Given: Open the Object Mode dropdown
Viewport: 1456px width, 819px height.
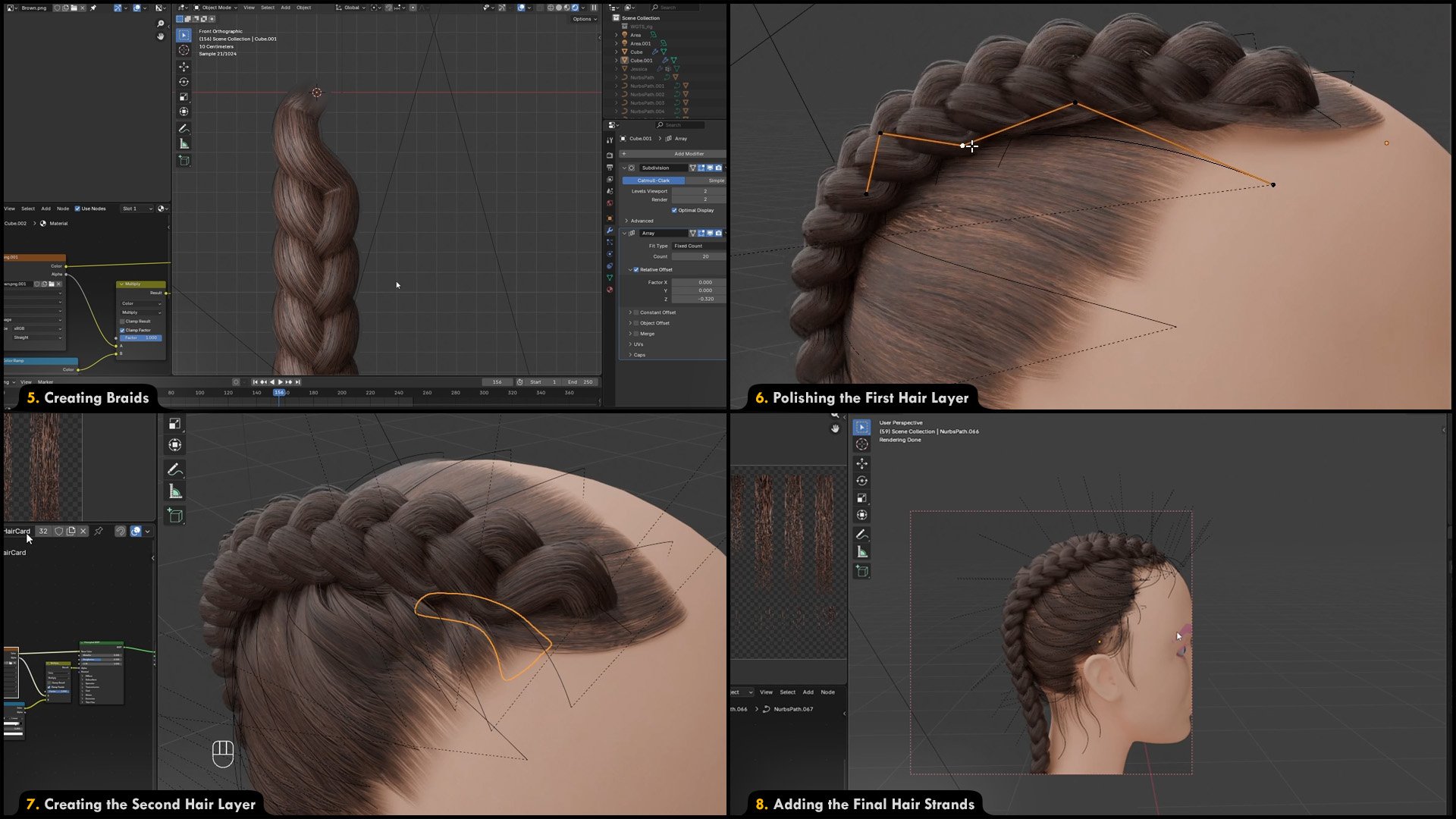Looking at the screenshot, I should click(215, 8).
